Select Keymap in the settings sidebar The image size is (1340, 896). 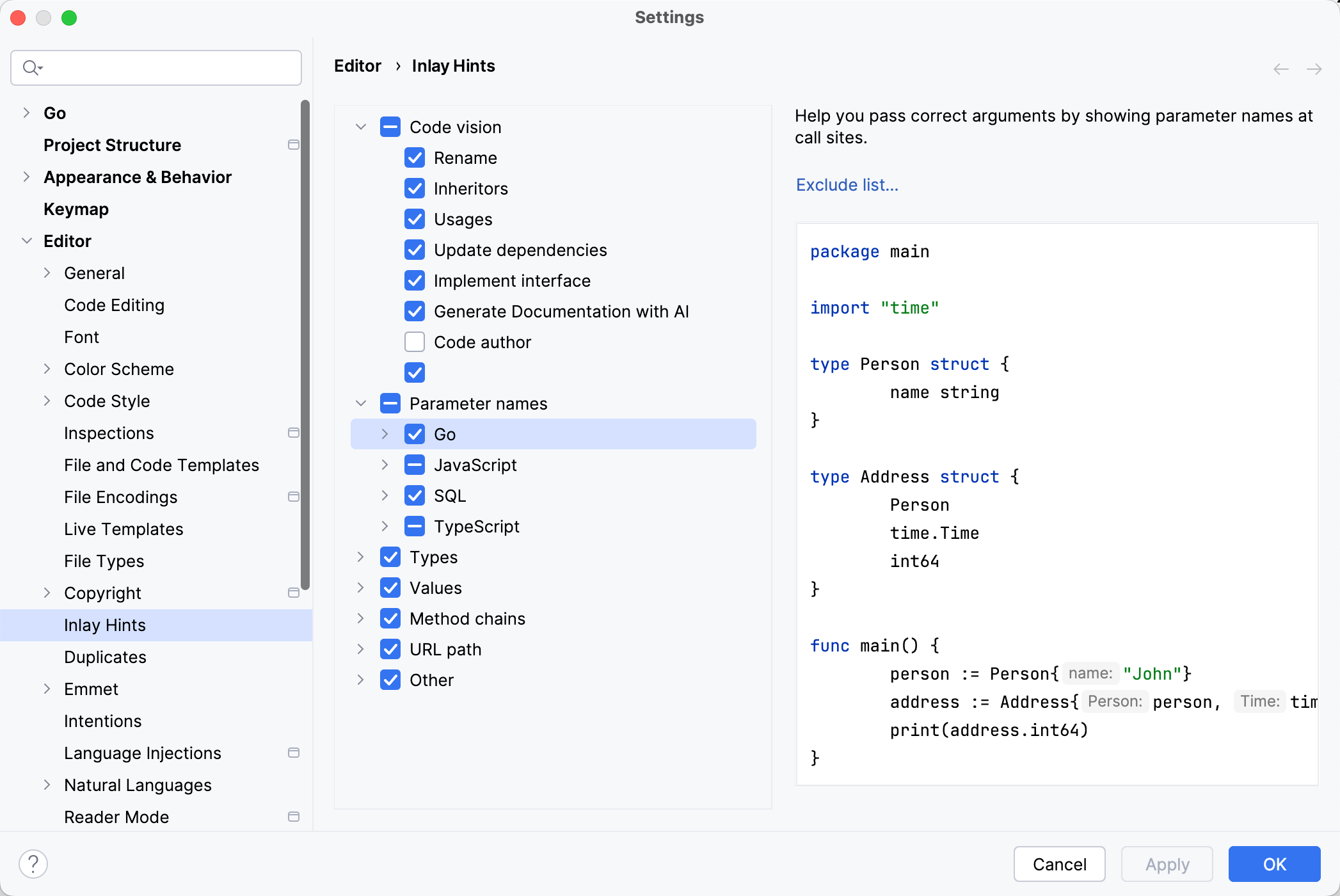[76, 209]
